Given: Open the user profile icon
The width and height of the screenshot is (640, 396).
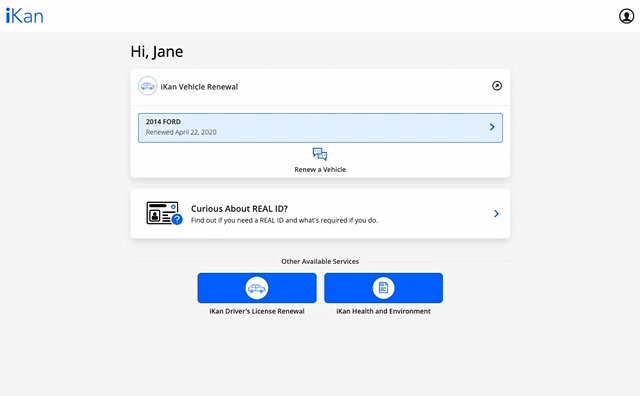Looking at the screenshot, I should click(x=626, y=16).
